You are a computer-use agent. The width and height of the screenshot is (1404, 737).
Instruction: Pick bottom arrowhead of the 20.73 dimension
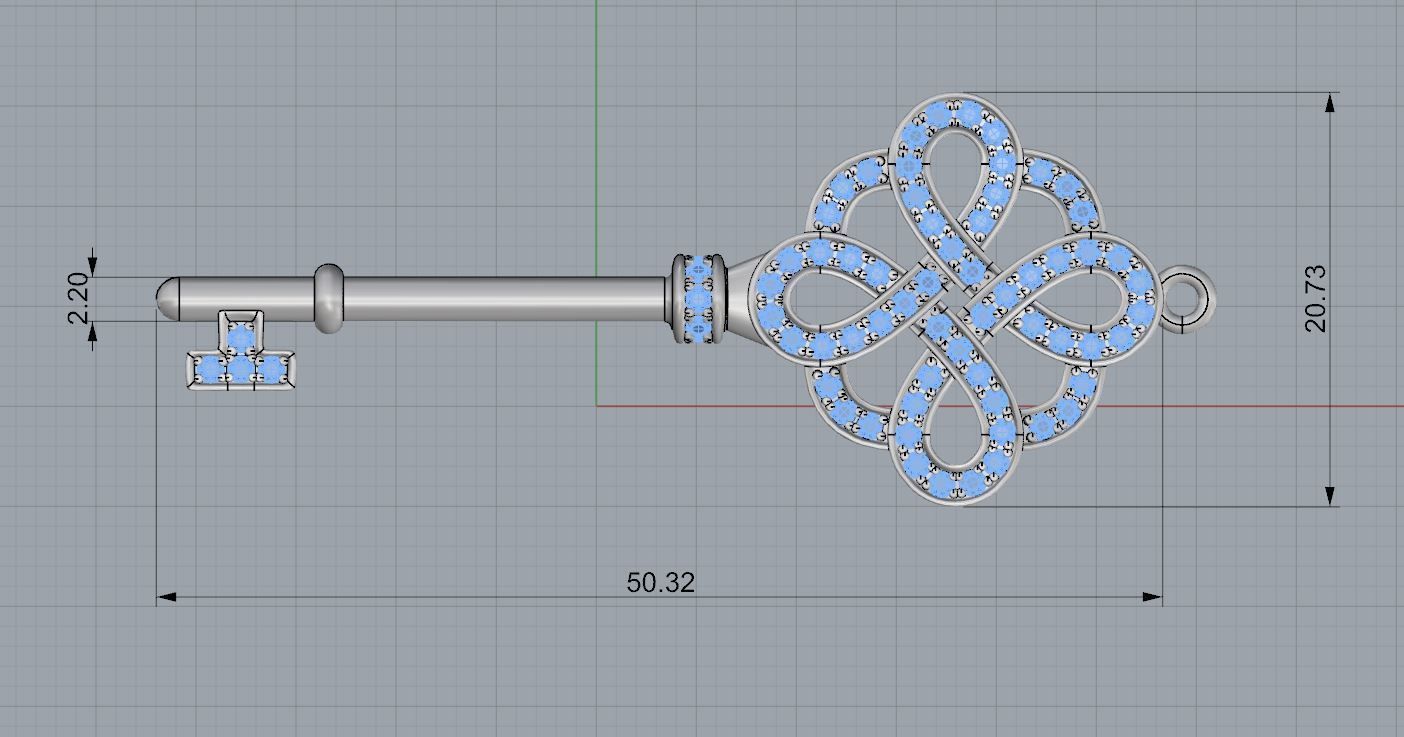coord(1331,496)
